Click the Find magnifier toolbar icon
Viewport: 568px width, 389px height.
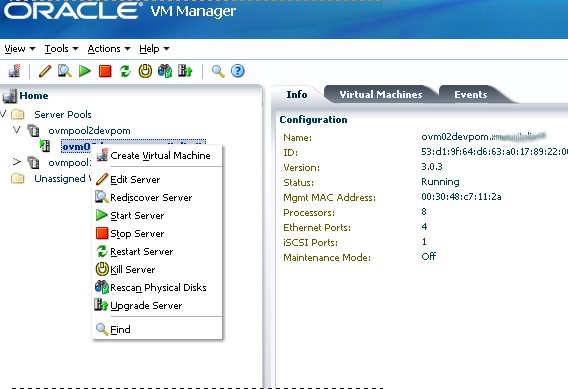click(x=218, y=71)
